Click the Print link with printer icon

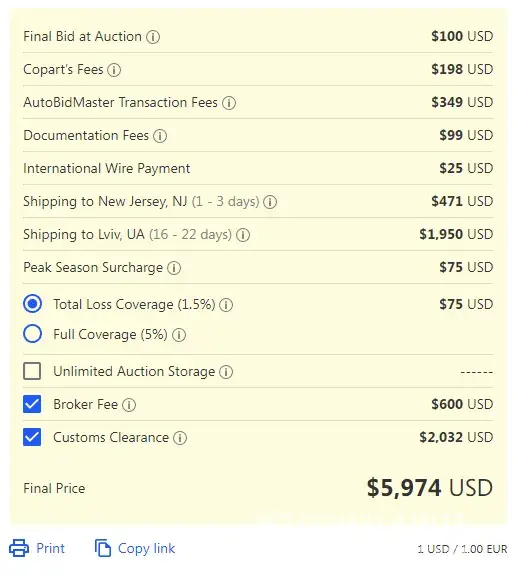pyautogui.click(x=37, y=548)
